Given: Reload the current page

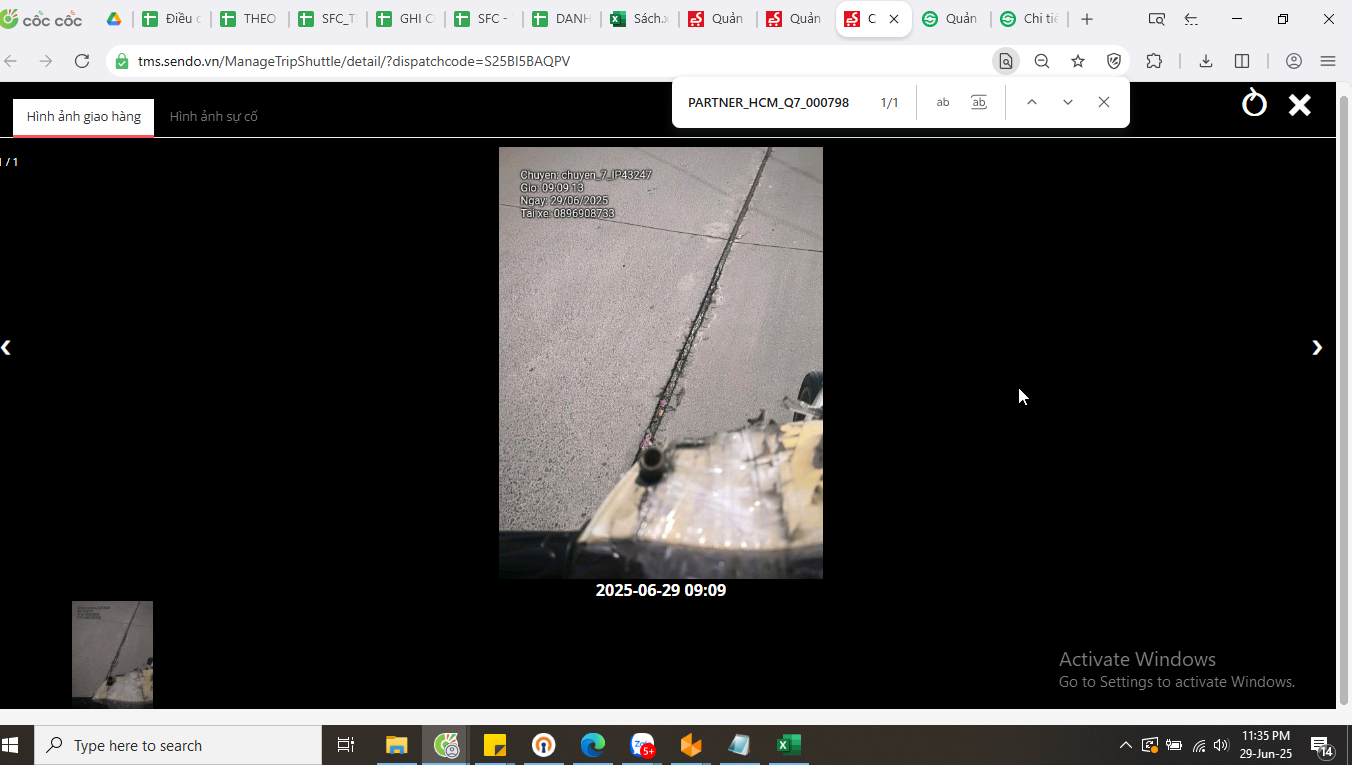Looking at the screenshot, I should click(x=82, y=61).
